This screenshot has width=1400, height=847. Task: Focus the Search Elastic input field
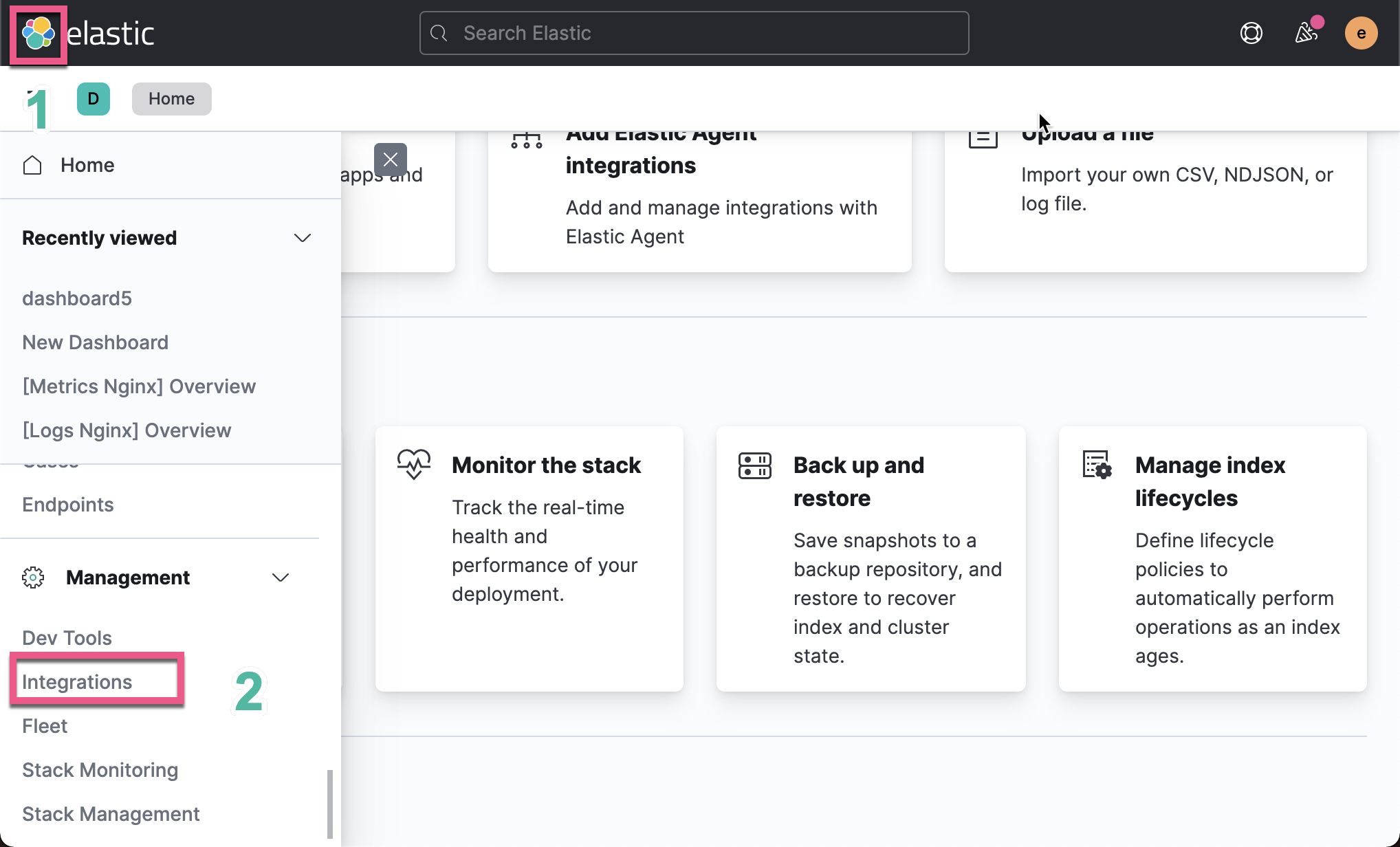[x=694, y=33]
